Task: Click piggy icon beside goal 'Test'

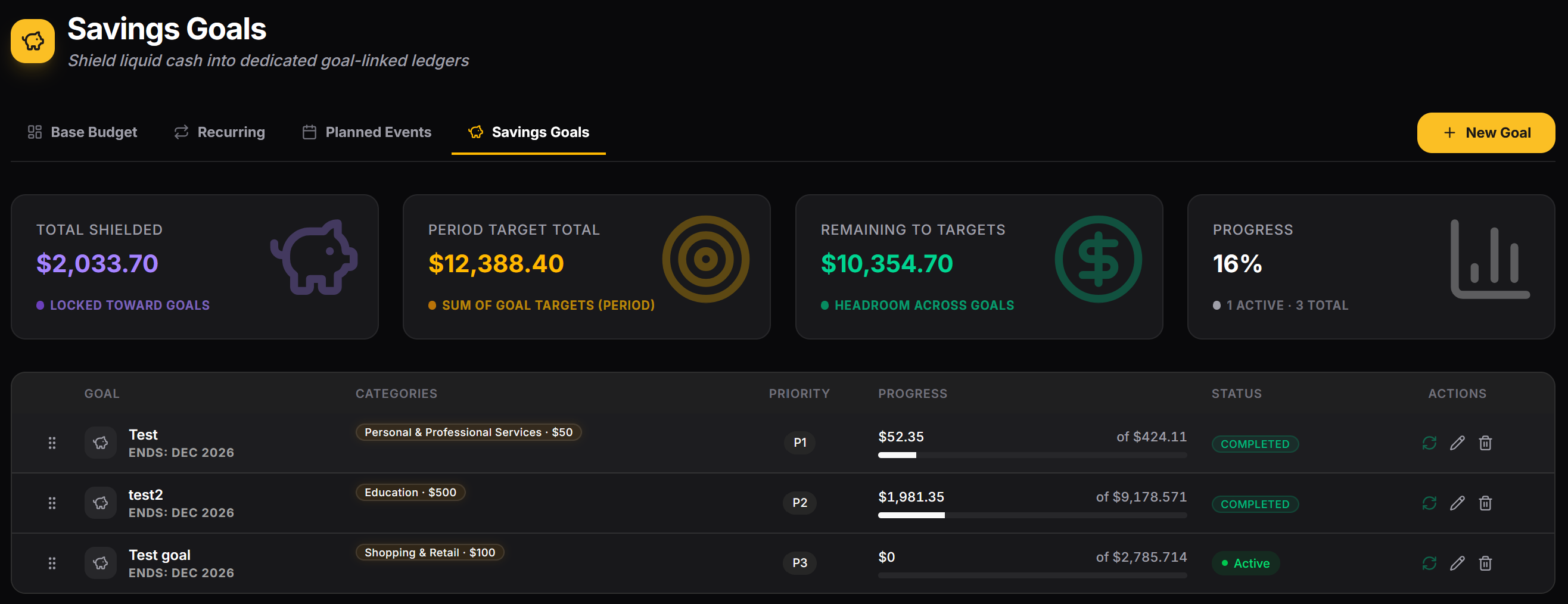Action: [101, 443]
